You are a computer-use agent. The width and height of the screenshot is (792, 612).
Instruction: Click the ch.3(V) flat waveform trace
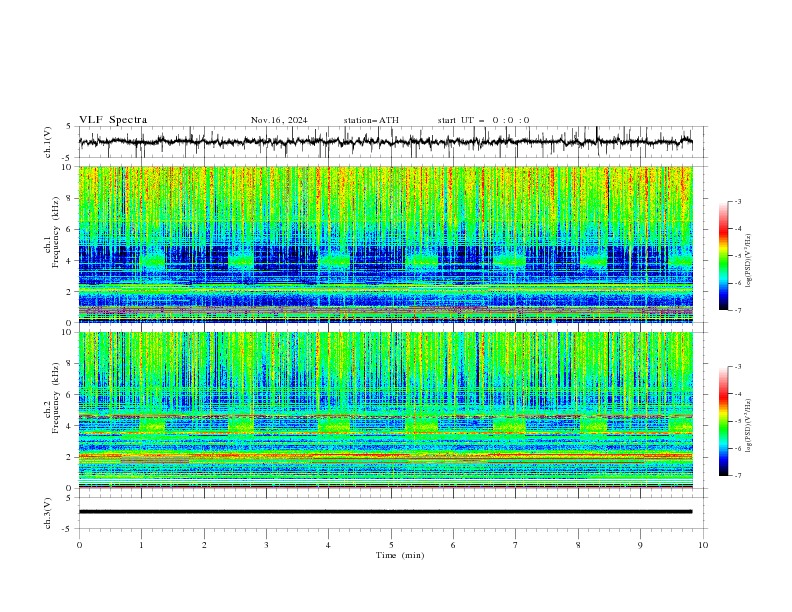pyautogui.click(x=386, y=512)
